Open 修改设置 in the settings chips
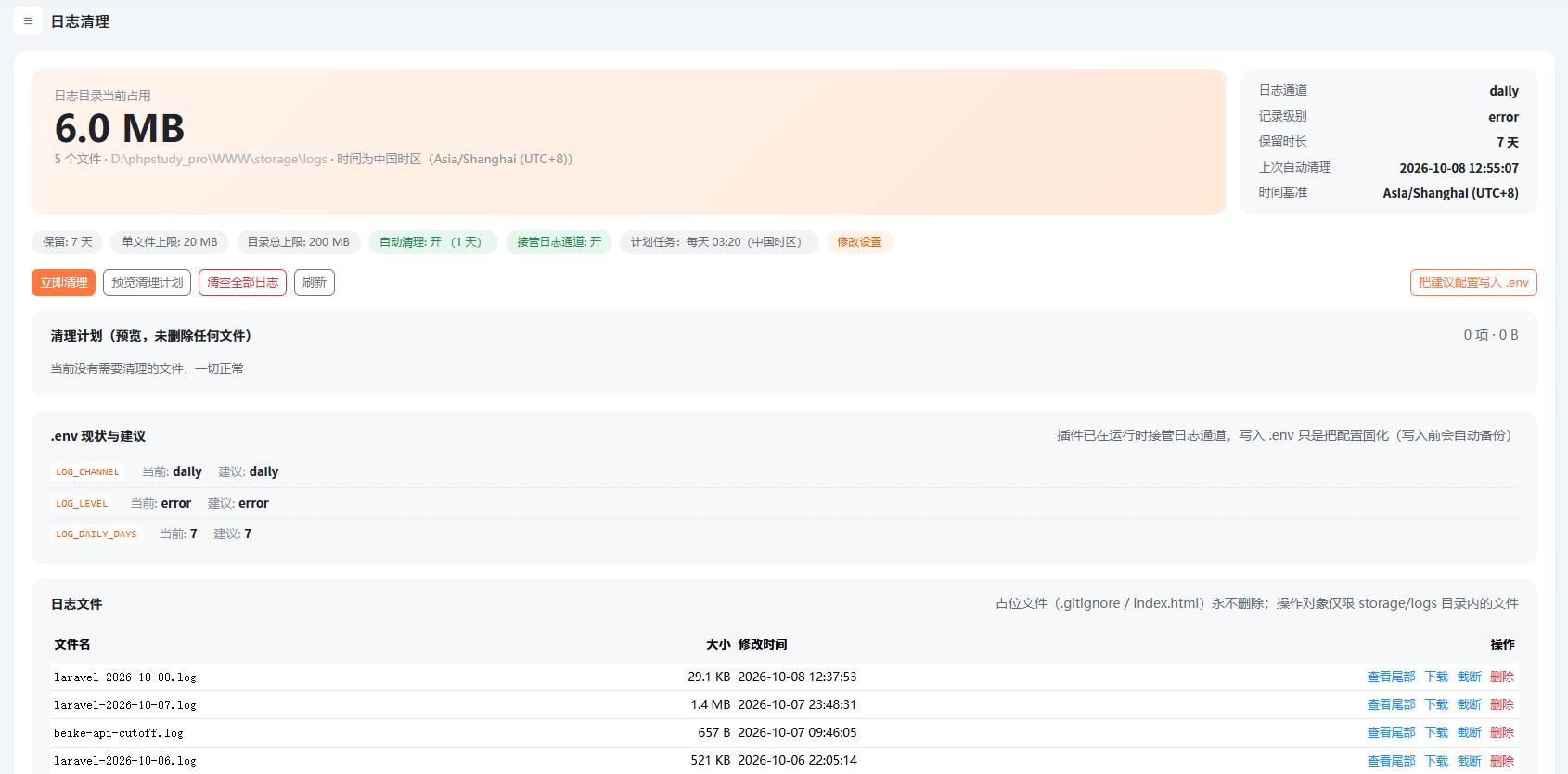This screenshot has height=774, width=1568. click(859, 242)
